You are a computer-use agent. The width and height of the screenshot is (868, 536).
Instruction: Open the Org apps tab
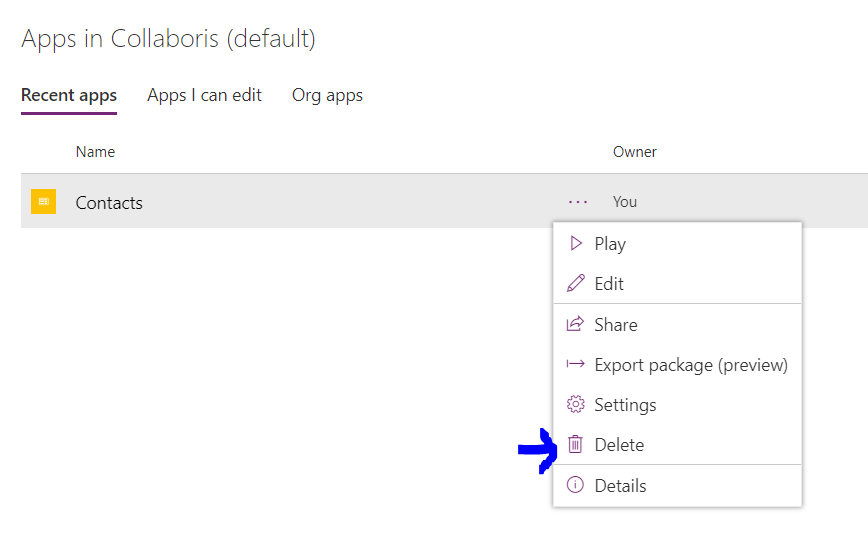point(327,96)
